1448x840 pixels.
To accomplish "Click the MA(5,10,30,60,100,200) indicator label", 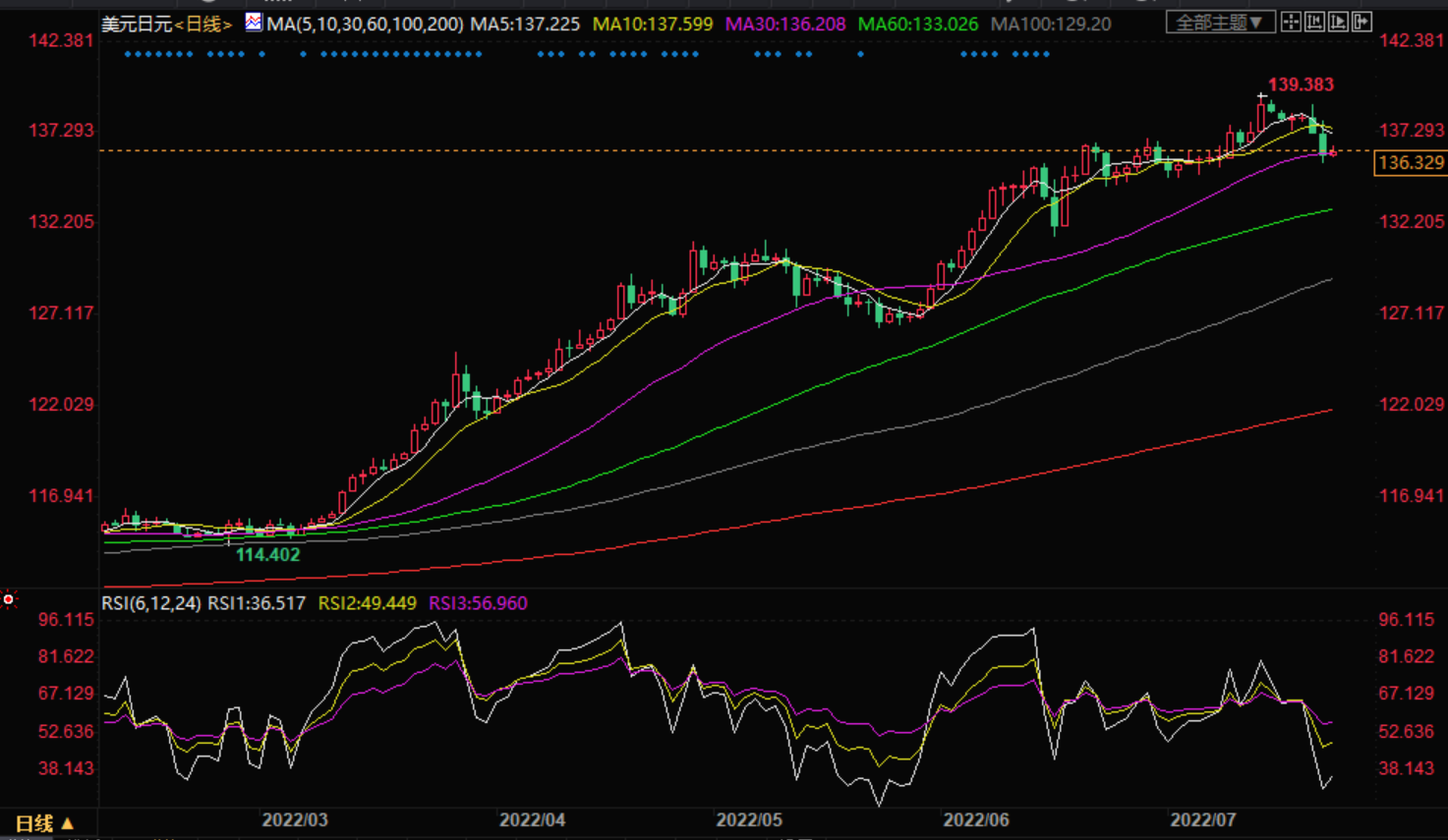I will tap(365, 24).
